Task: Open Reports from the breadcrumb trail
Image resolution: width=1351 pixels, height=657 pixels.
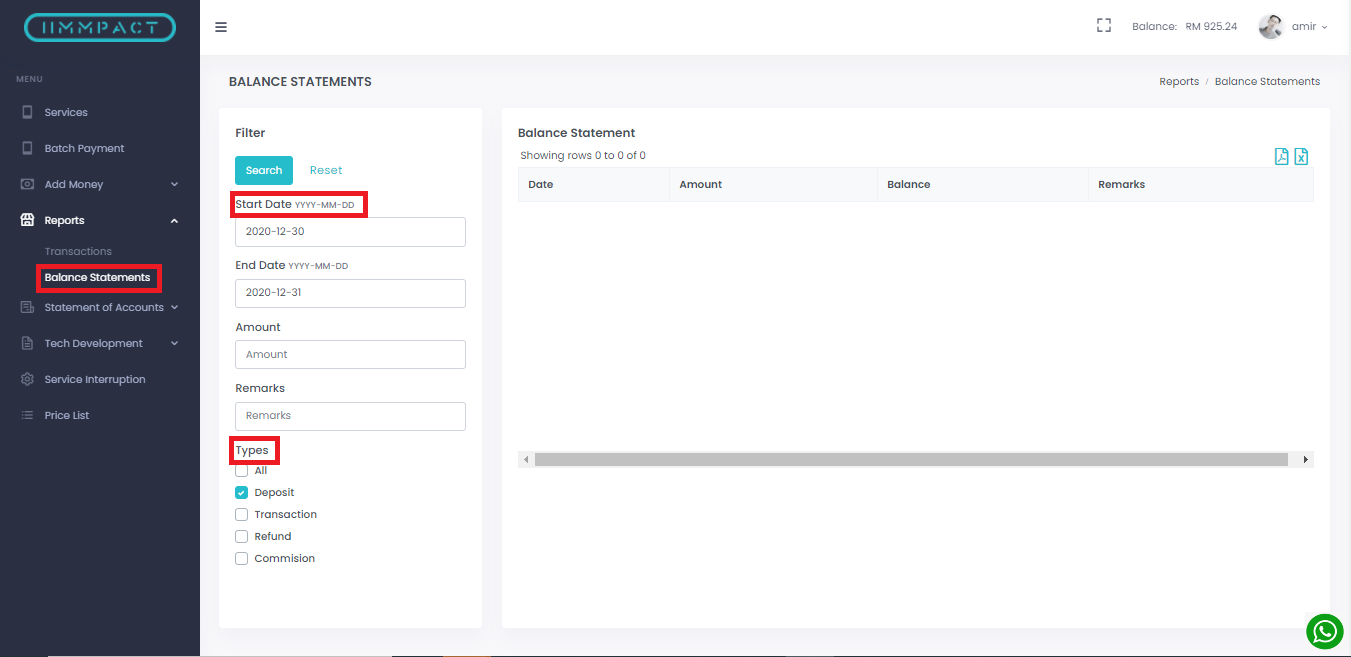Action: [1179, 81]
